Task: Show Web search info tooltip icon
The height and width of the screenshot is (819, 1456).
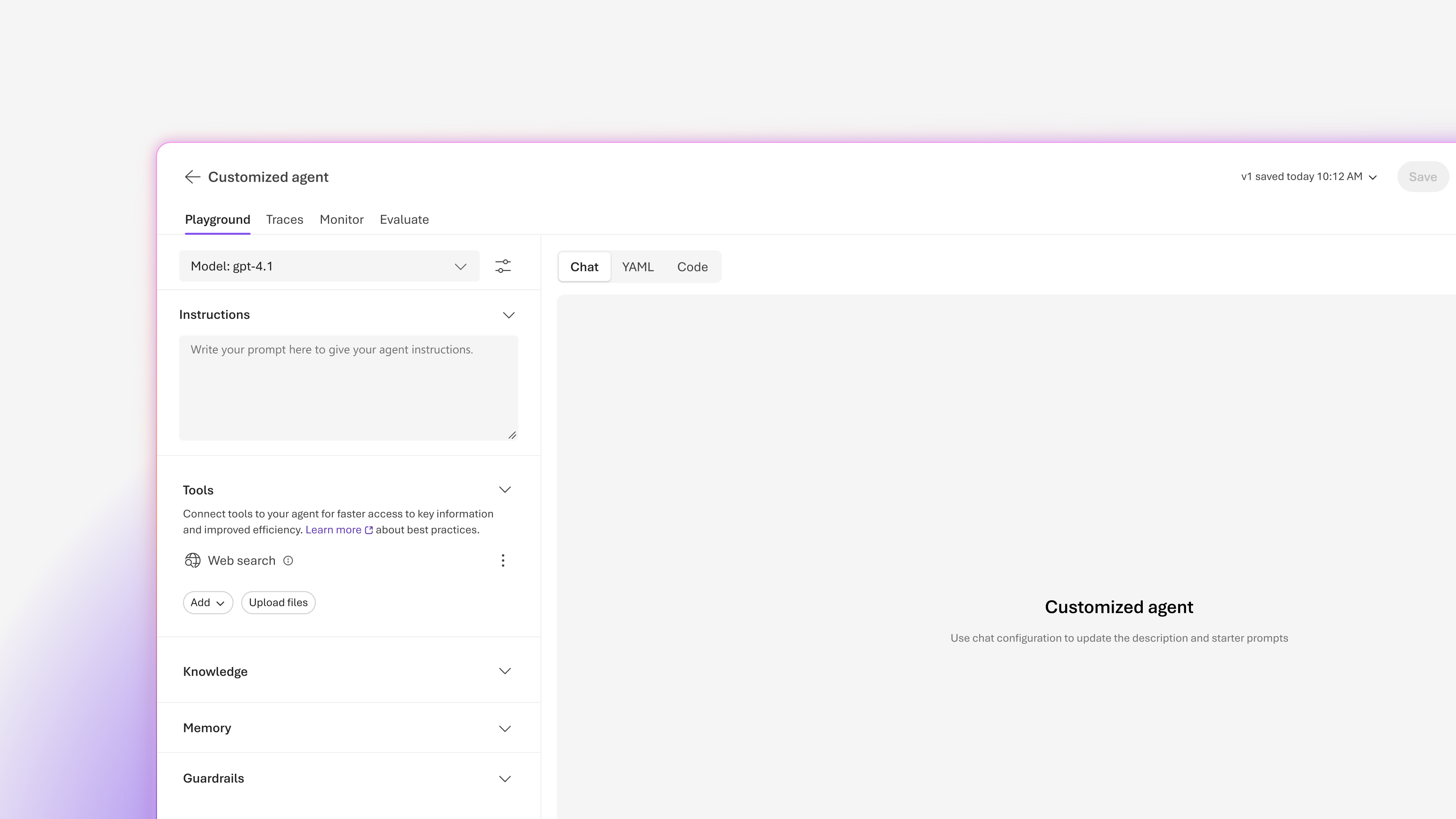Action: tap(288, 561)
